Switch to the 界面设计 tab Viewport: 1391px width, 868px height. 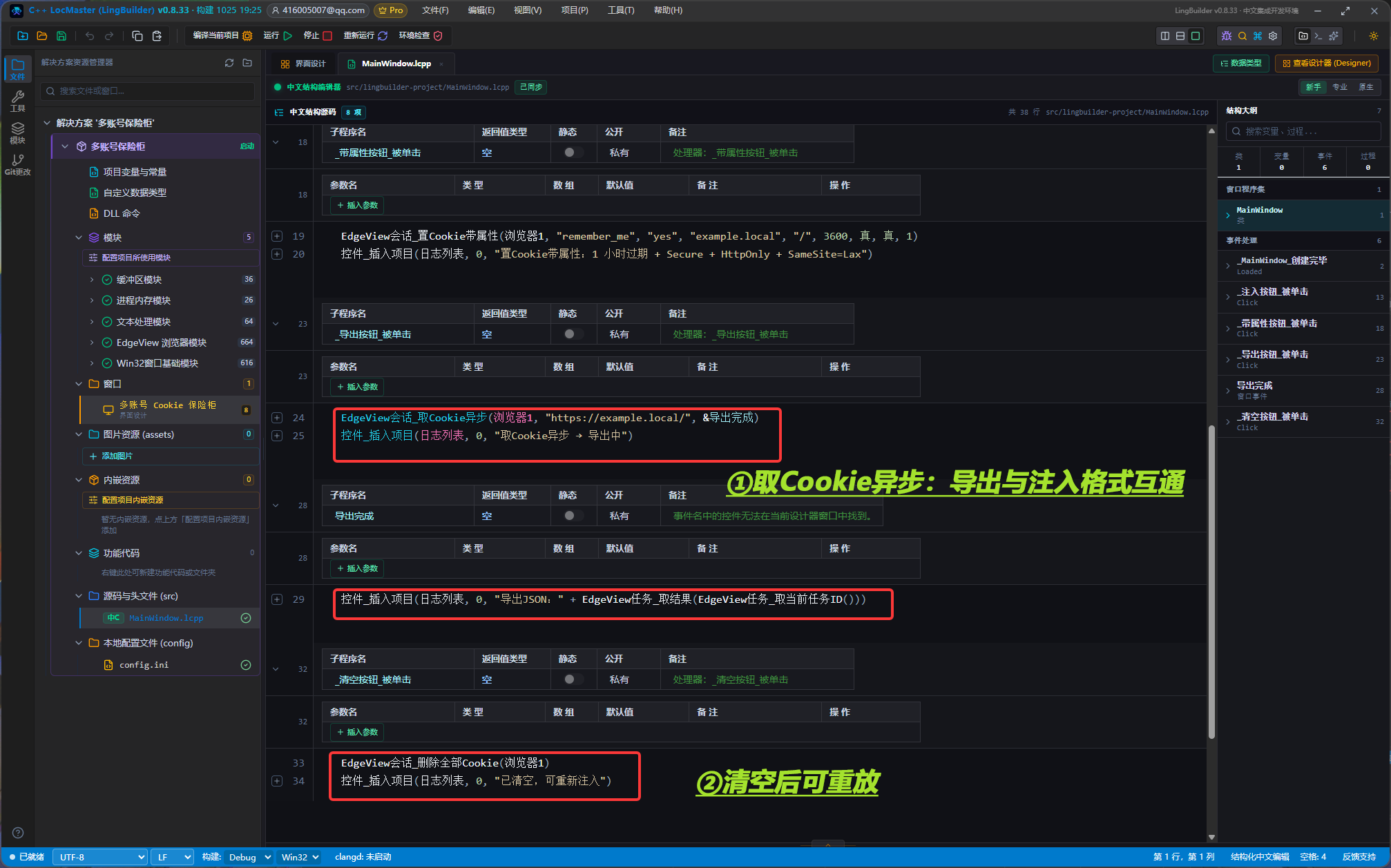click(303, 64)
